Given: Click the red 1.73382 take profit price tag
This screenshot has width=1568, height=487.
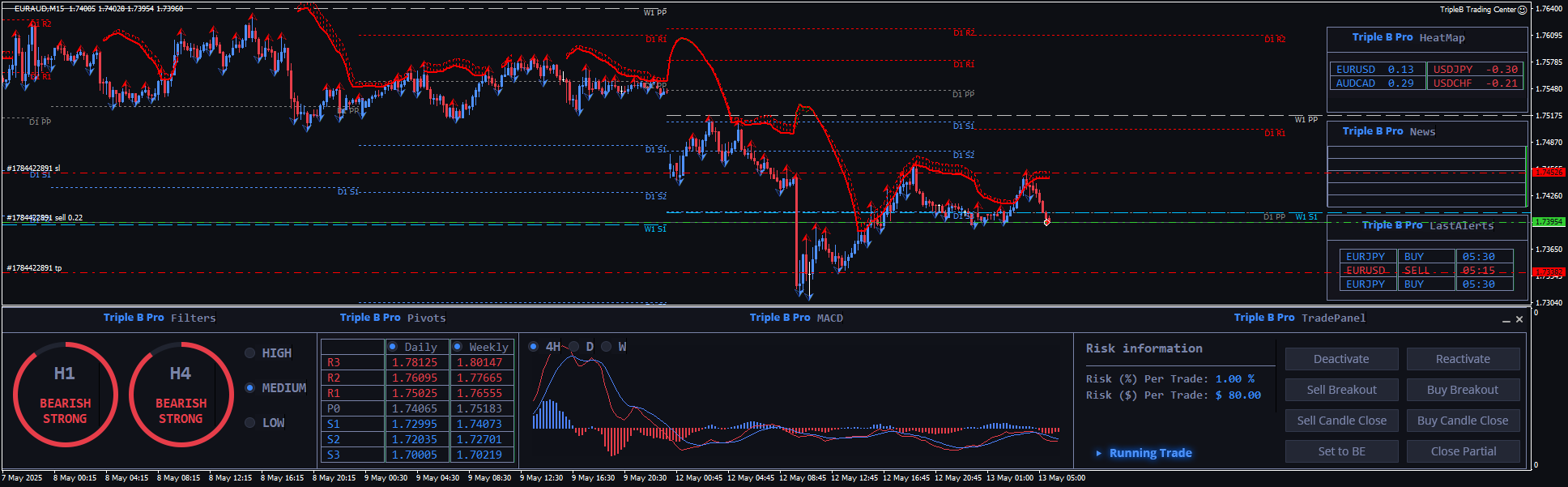Looking at the screenshot, I should tap(1549, 272).
